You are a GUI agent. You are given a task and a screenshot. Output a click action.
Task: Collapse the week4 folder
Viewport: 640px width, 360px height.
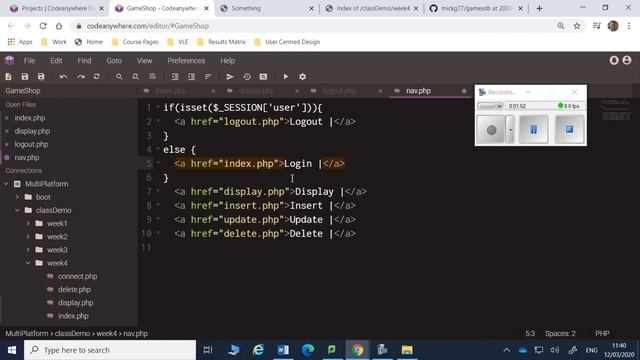click(28, 263)
